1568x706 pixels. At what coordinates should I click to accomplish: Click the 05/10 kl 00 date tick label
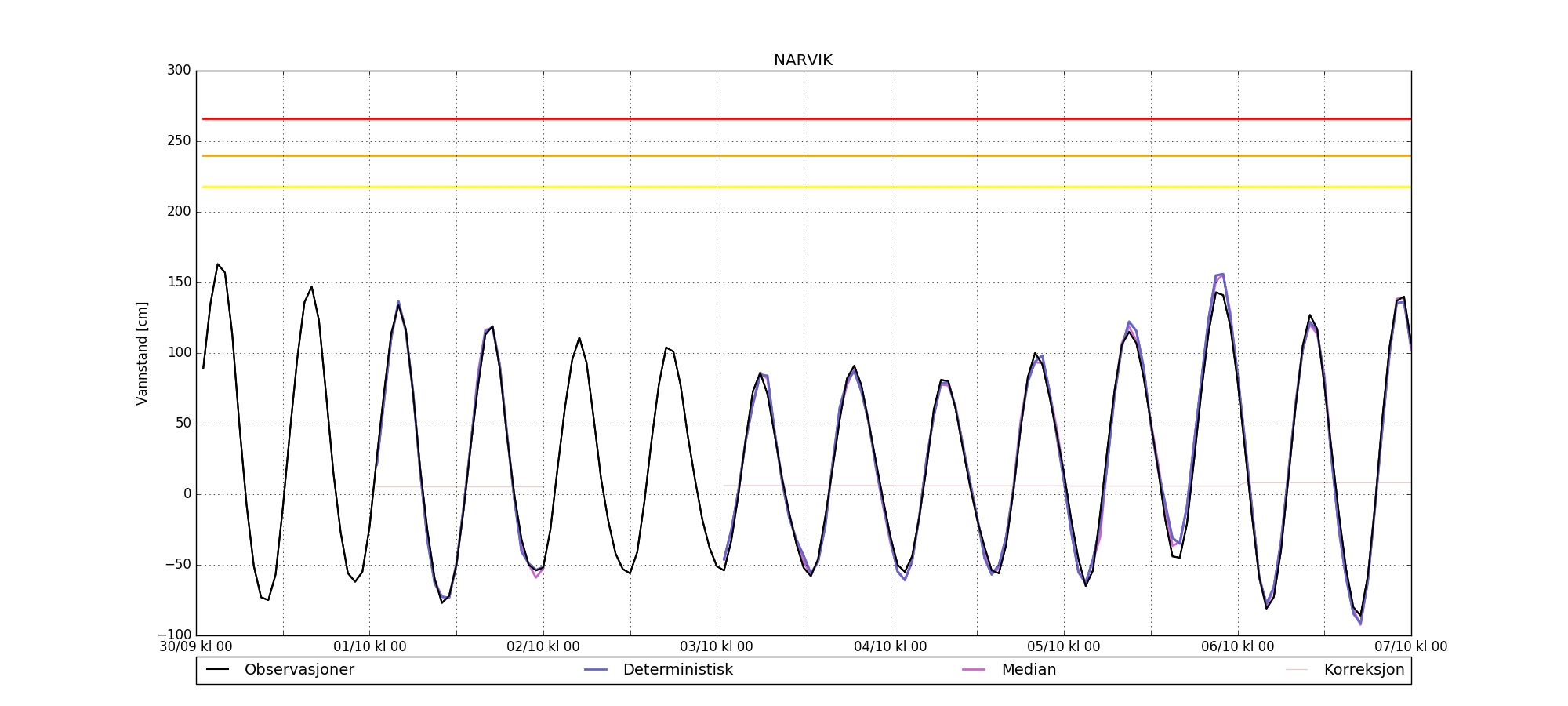1063,647
